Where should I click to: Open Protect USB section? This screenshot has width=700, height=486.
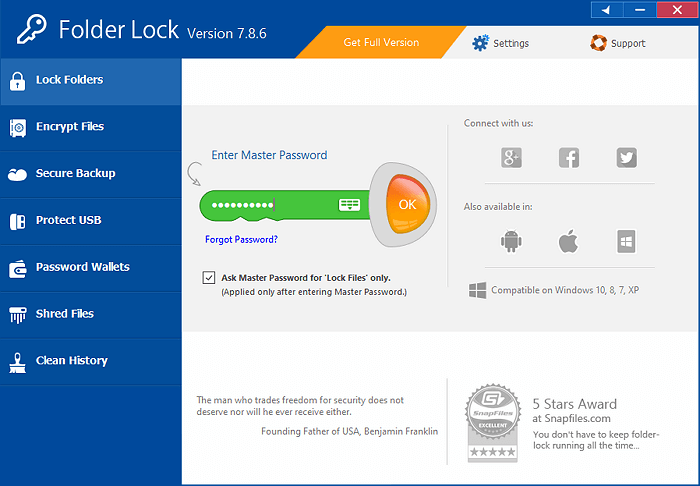[90, 220]
